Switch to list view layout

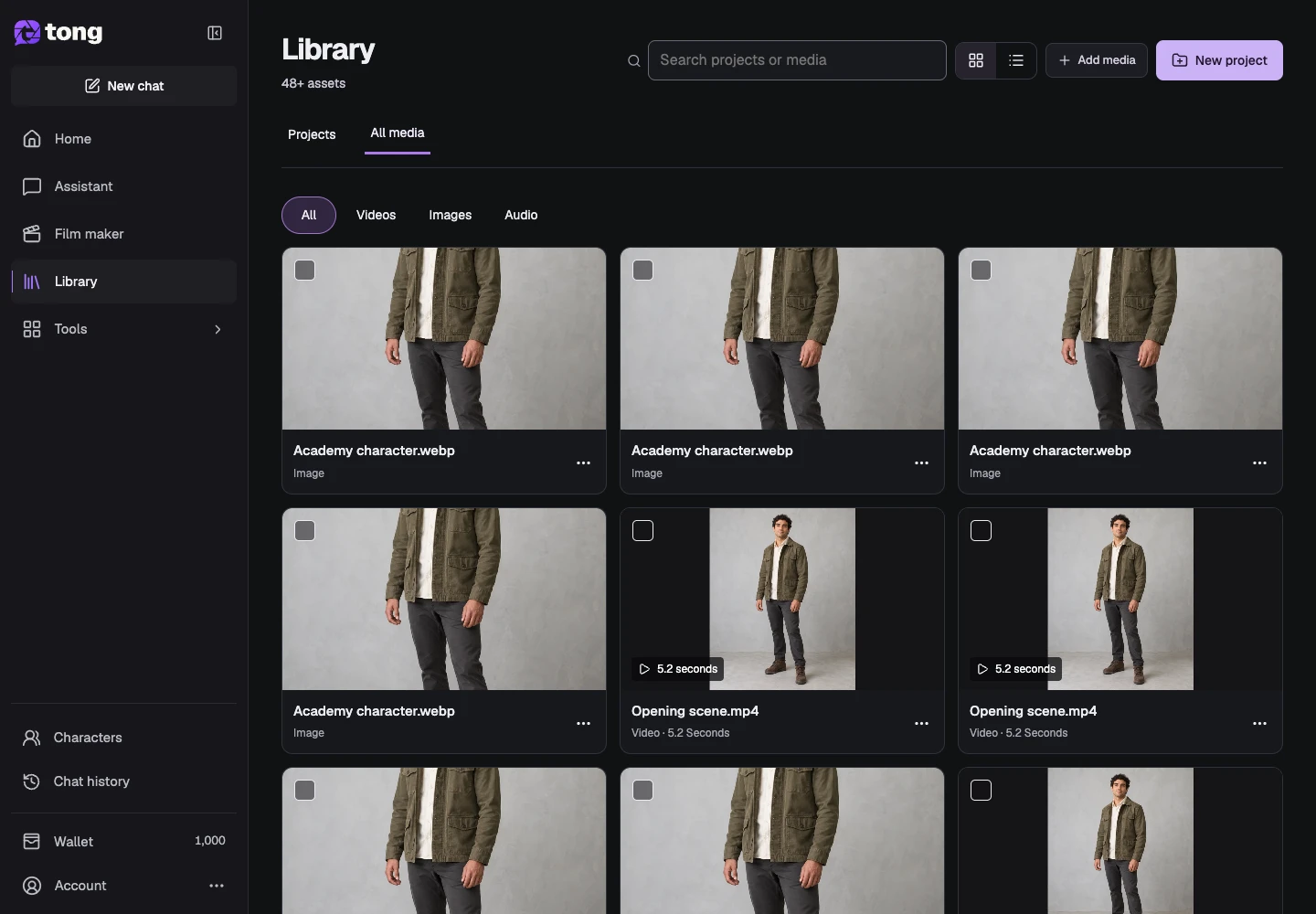(x=1016, y=60)
